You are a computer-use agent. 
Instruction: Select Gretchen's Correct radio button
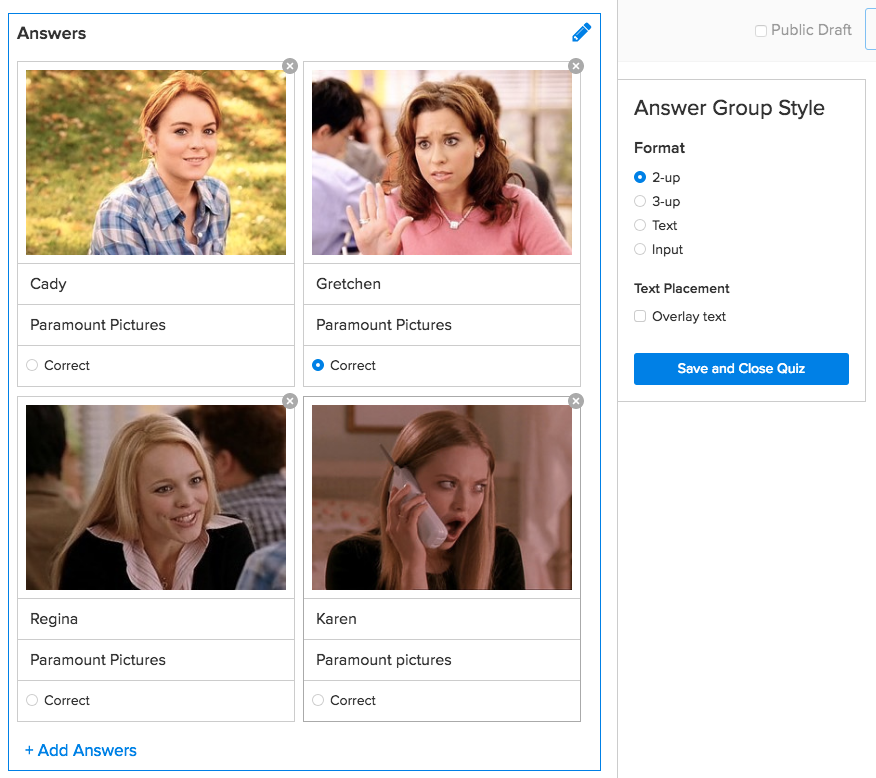pyautogui.click(x=318, y=365)
